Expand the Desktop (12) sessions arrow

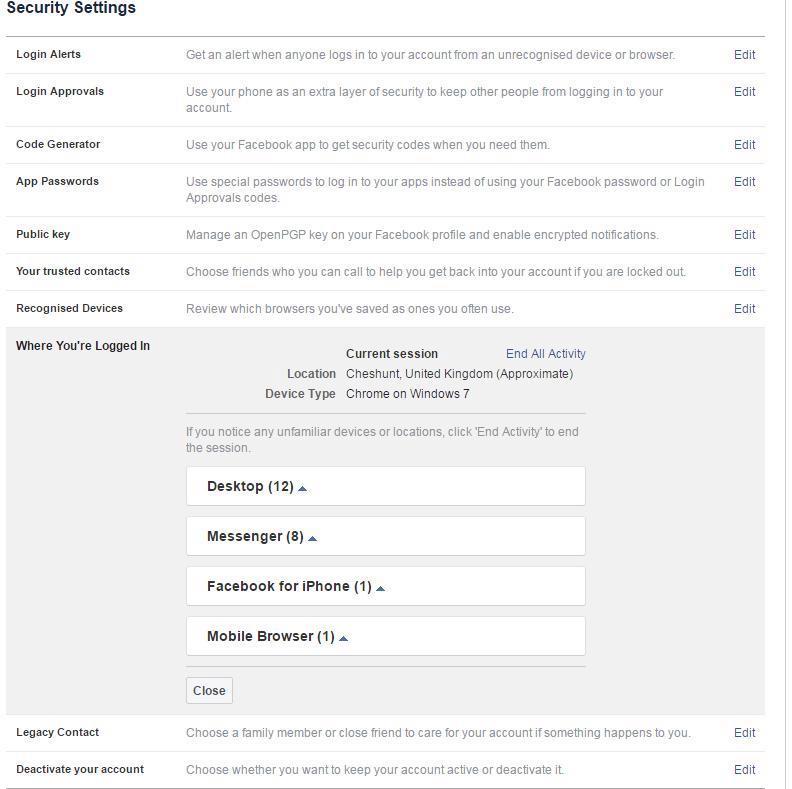click(302, 488)
